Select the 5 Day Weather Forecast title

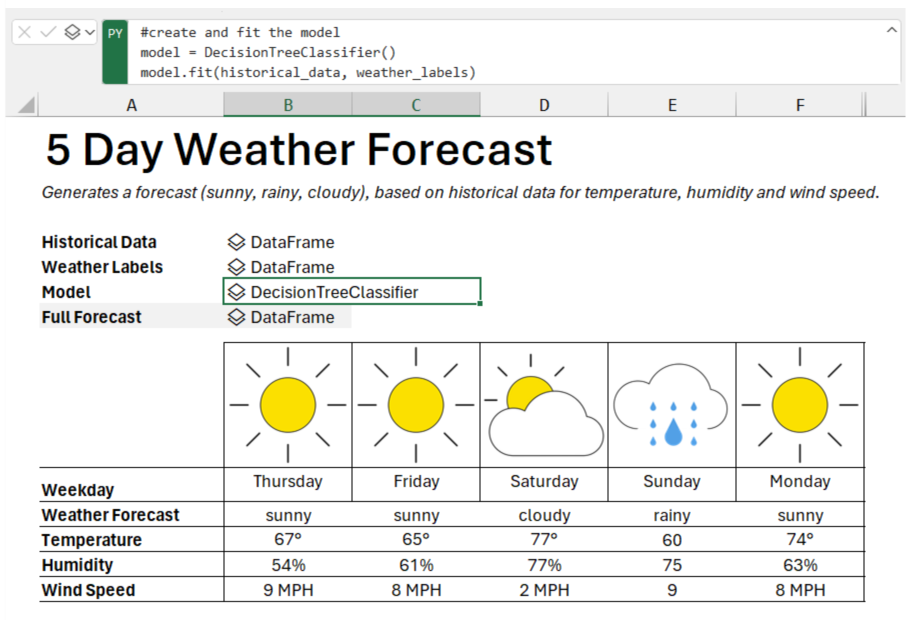(x=299, y=150)
